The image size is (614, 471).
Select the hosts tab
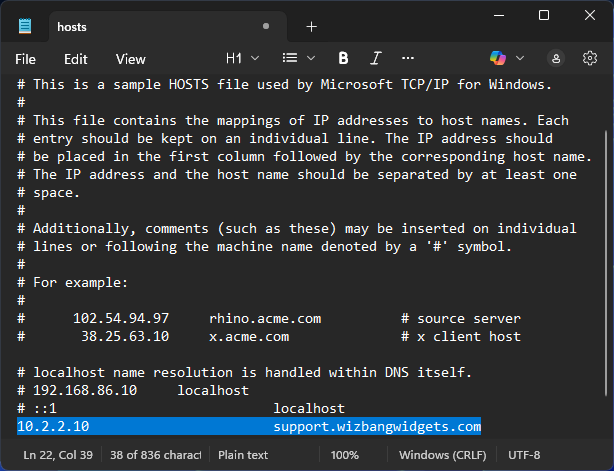168,27
